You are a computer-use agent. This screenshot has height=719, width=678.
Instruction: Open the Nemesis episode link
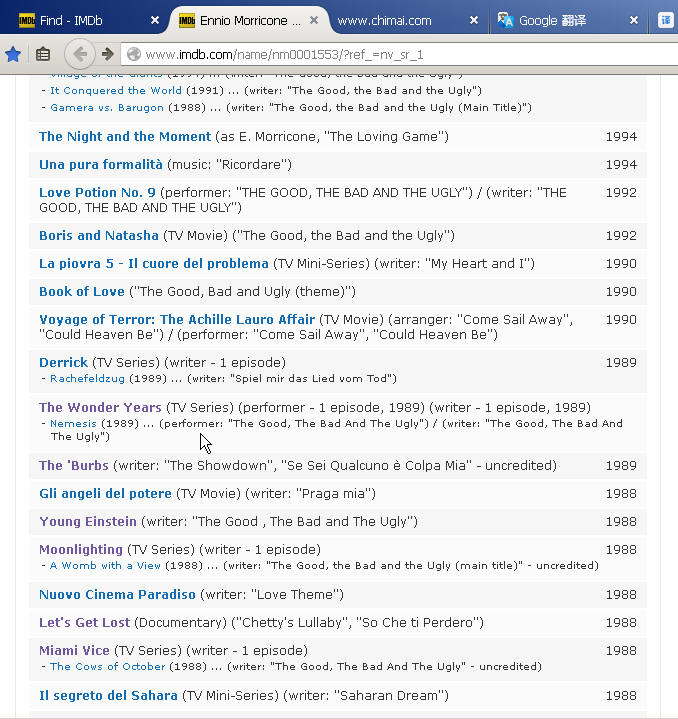pos(73,423)
